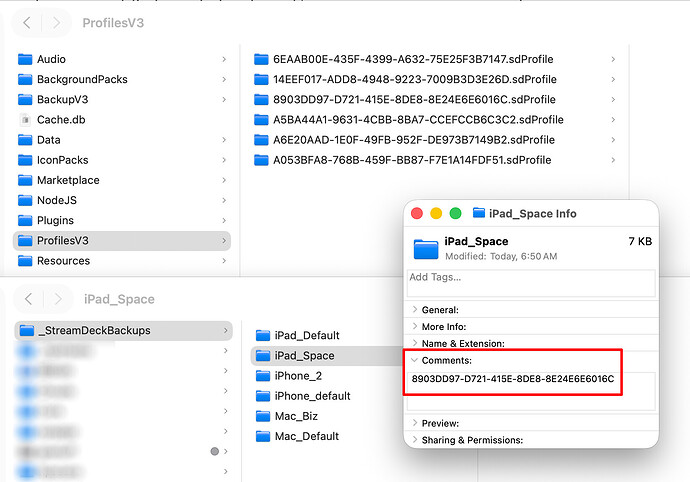The width and height of the screenshot is (690, 482).
Task: Select the A053BFA8 sdProfile folder icon
Action: (x=261, y=160)
